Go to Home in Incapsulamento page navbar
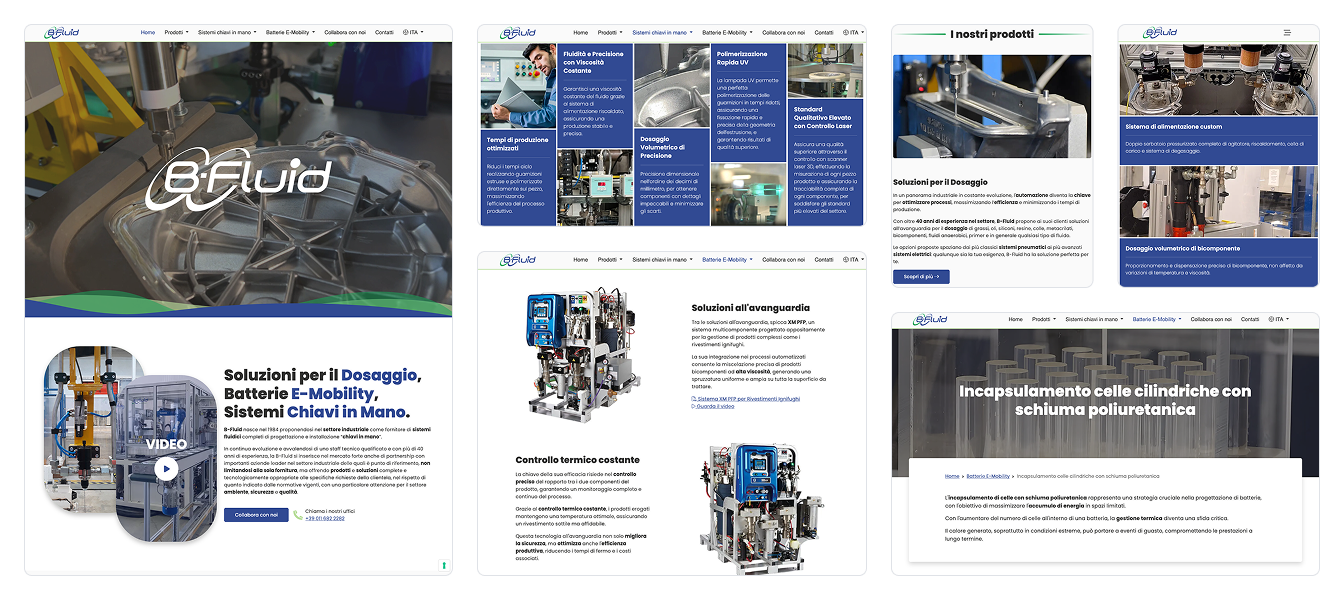 [1016, 319]
